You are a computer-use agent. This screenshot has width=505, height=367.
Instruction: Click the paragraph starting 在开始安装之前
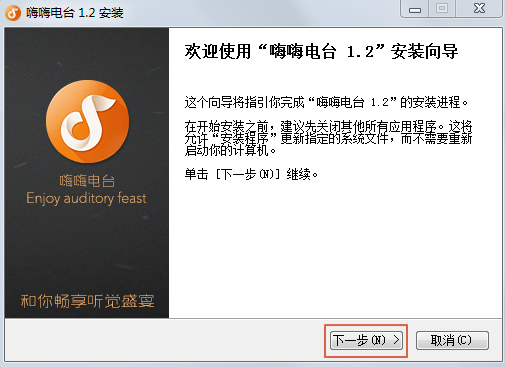point(328,138)
